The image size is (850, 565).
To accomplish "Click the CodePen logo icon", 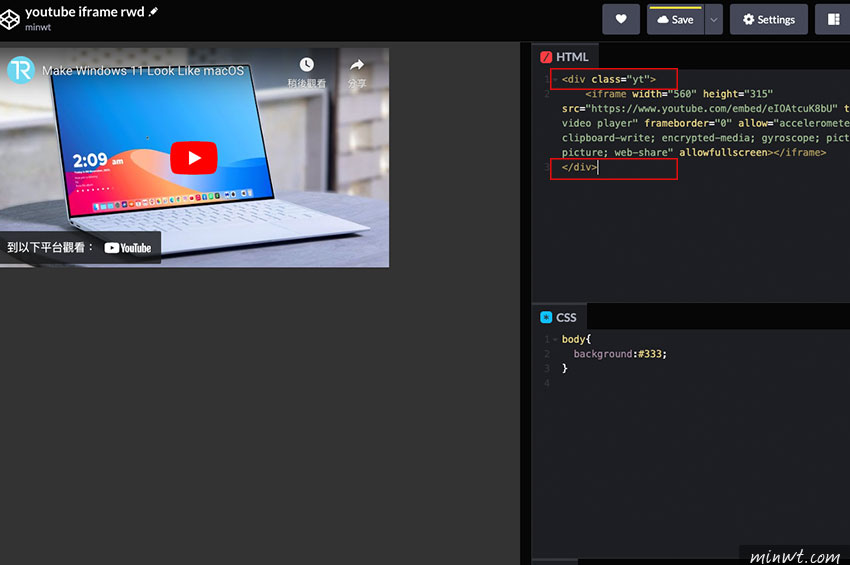I will 9,20.
